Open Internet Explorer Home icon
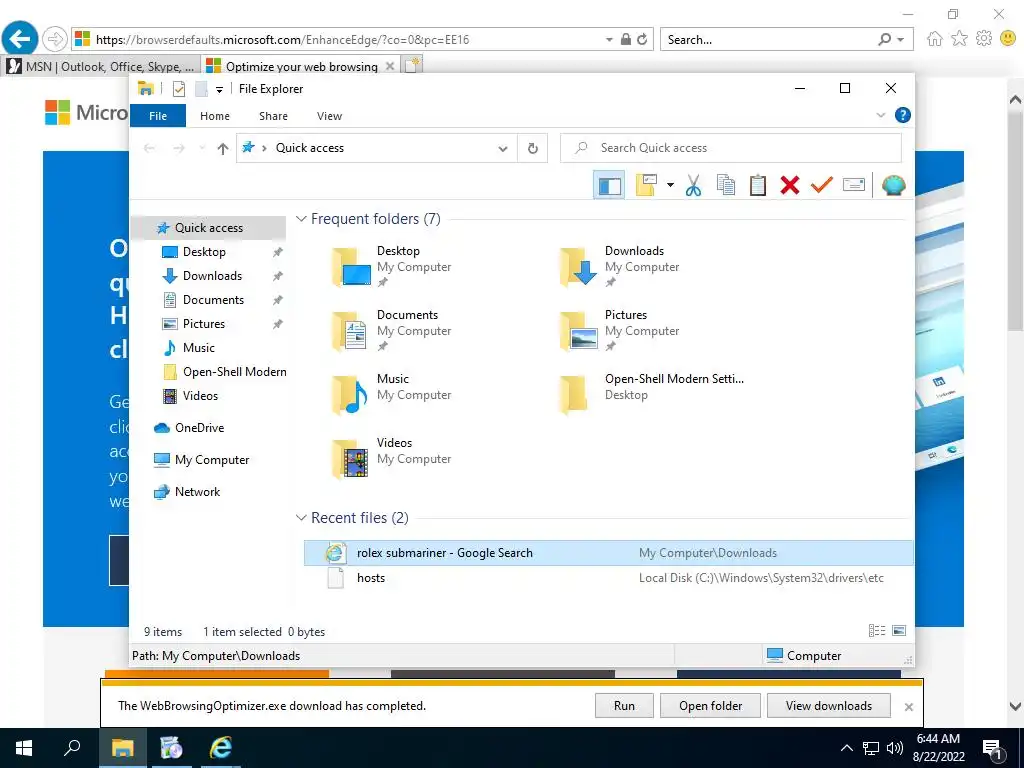Screen dimensions: 1024x768 pos(935,39)
